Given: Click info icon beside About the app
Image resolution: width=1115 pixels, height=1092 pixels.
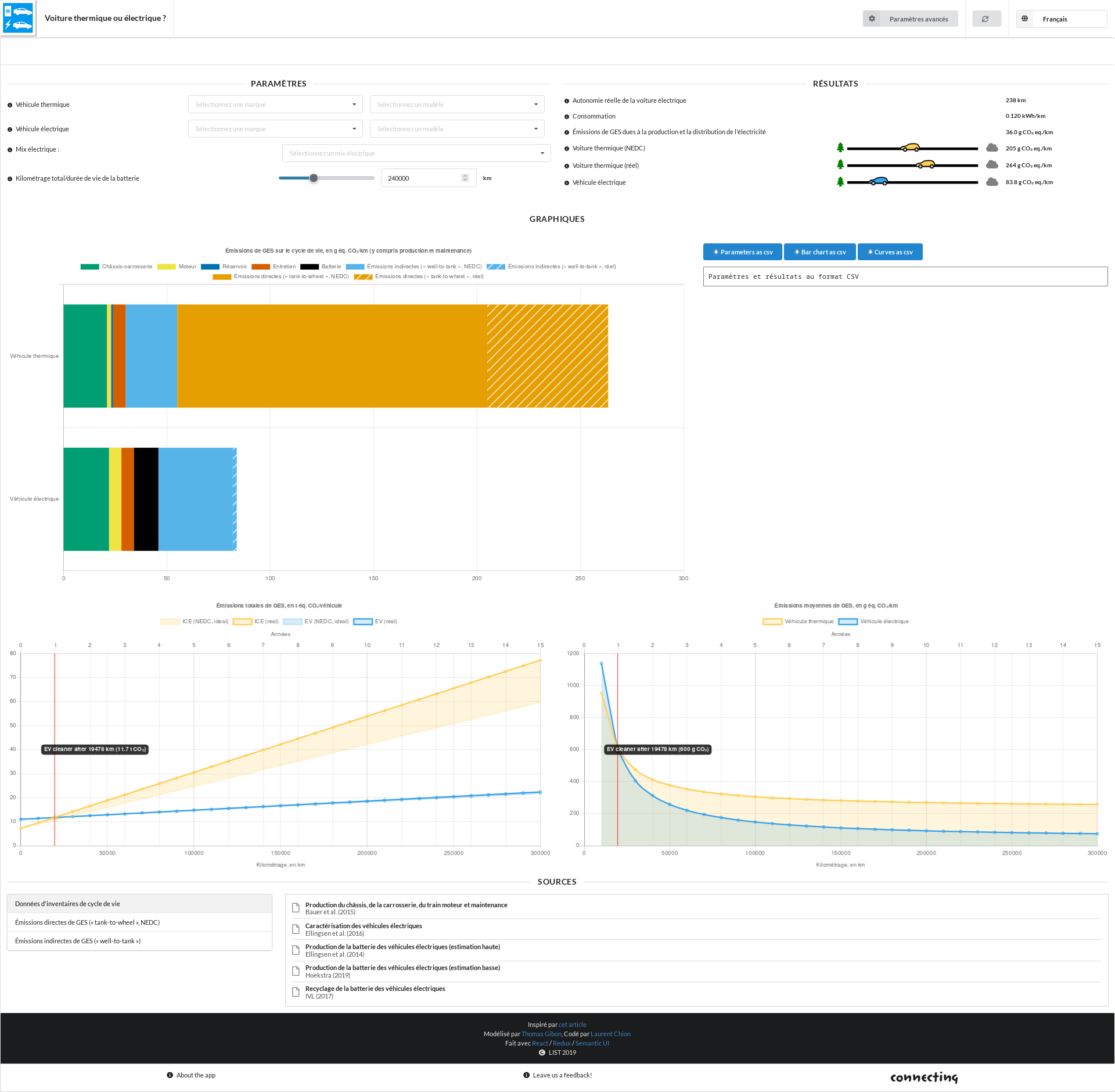Looking at the screenshot, I should pyautogui.click(x=170, y=1075).
